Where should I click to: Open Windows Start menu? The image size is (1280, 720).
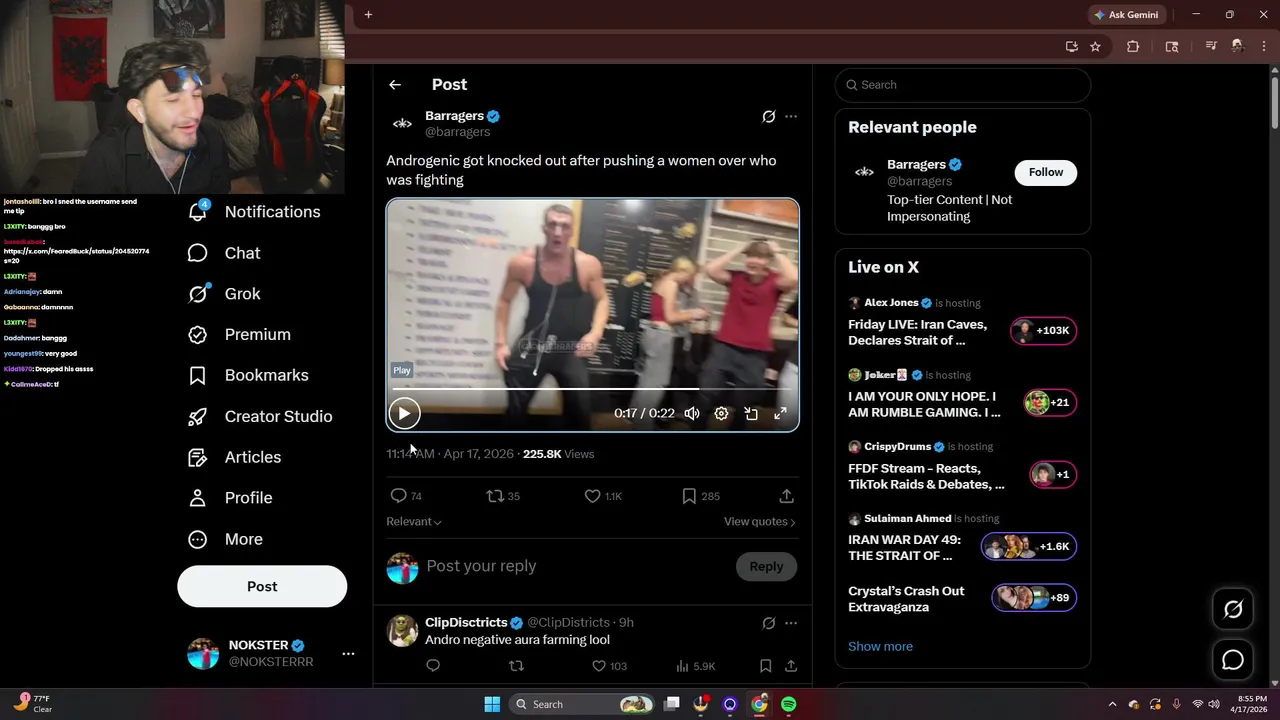(492, 705)
